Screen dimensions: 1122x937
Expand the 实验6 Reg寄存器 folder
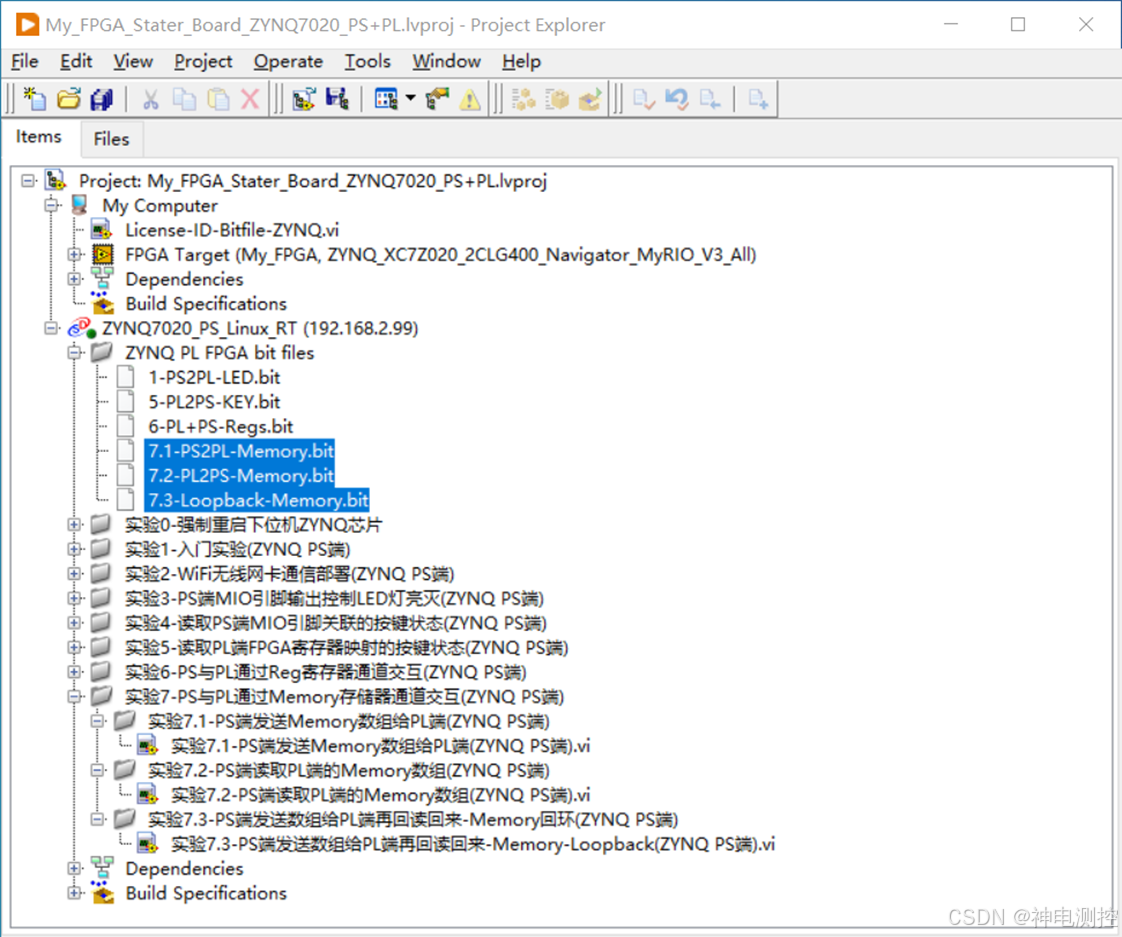click(74, 671)
